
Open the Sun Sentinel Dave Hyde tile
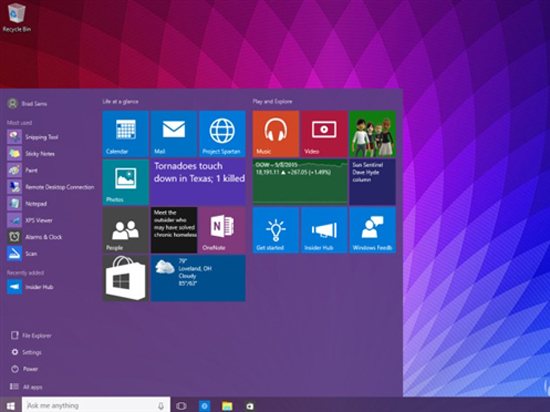373,182
